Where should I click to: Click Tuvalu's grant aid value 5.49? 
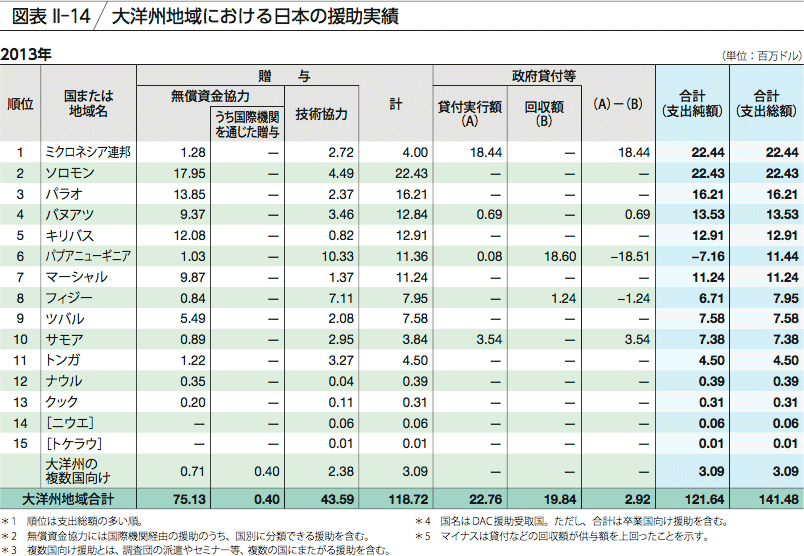pyautogui.click(x=193, y=319)
